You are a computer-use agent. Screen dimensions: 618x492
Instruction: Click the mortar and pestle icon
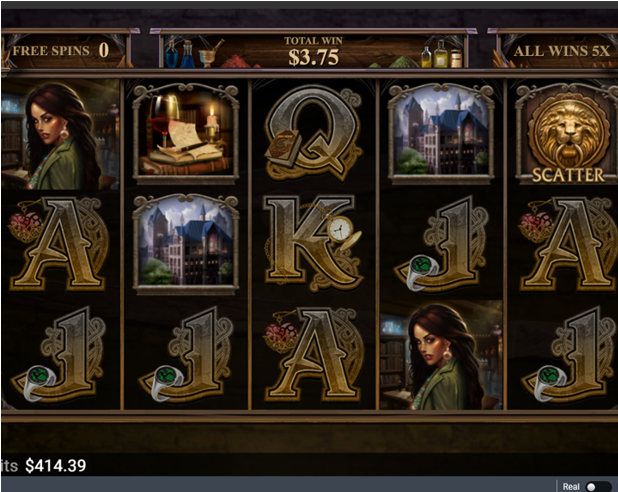210,53
